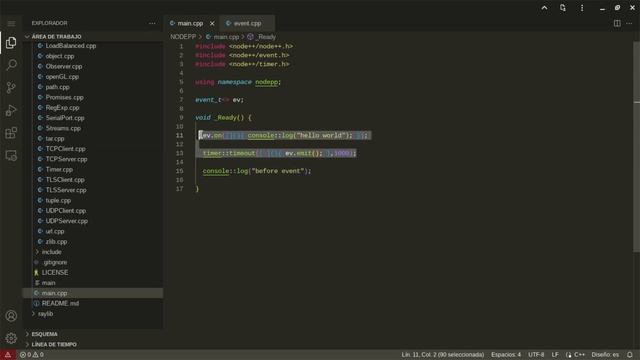Click the title bar upward chevron icon
The width and height of the screenshot is (640, 360).
click(x=544, y=8)
